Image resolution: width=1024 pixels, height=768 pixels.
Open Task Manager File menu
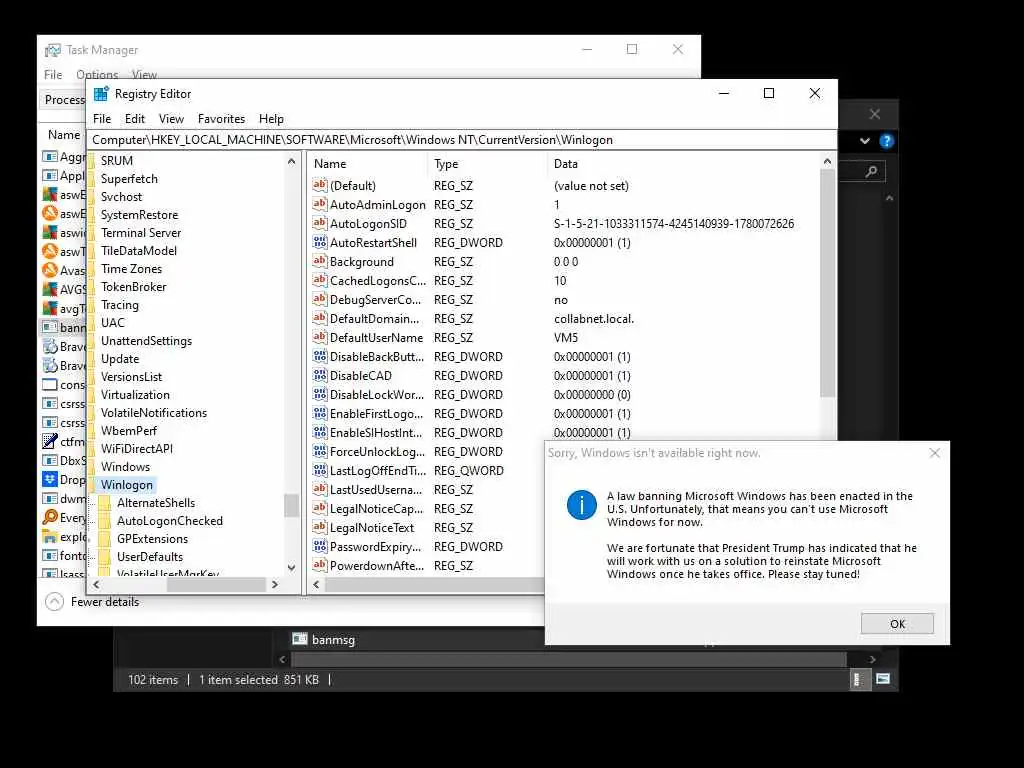click(x=53, y=74)
